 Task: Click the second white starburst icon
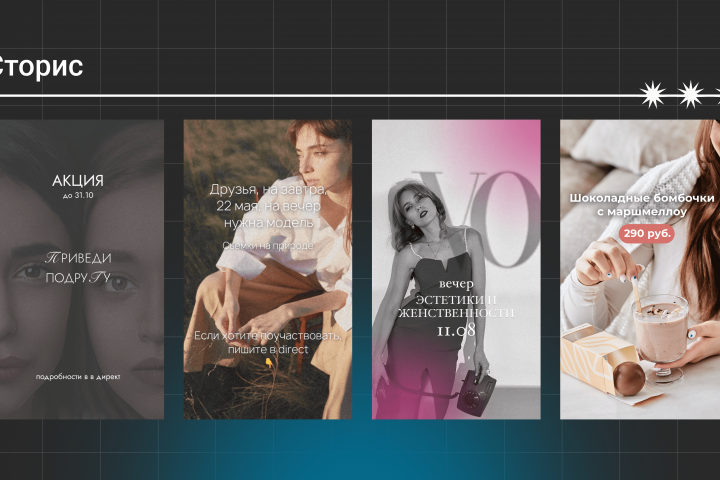tap(691, 95)
